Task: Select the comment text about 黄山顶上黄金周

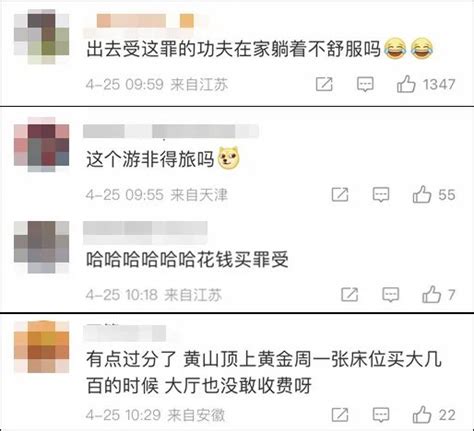Action: pos(264,373)
